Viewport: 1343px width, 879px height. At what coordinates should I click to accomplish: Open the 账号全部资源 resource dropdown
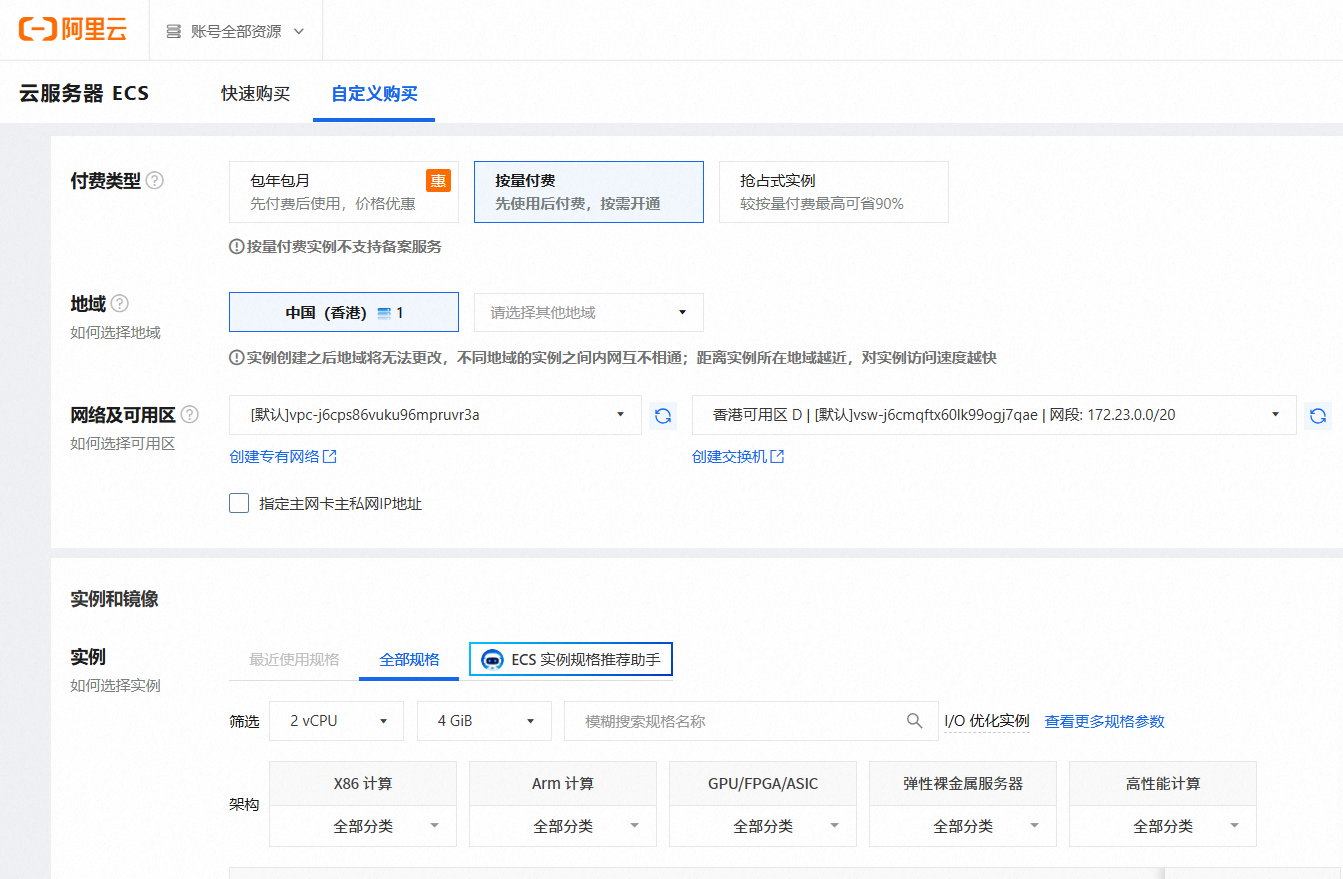click(236, 30)
